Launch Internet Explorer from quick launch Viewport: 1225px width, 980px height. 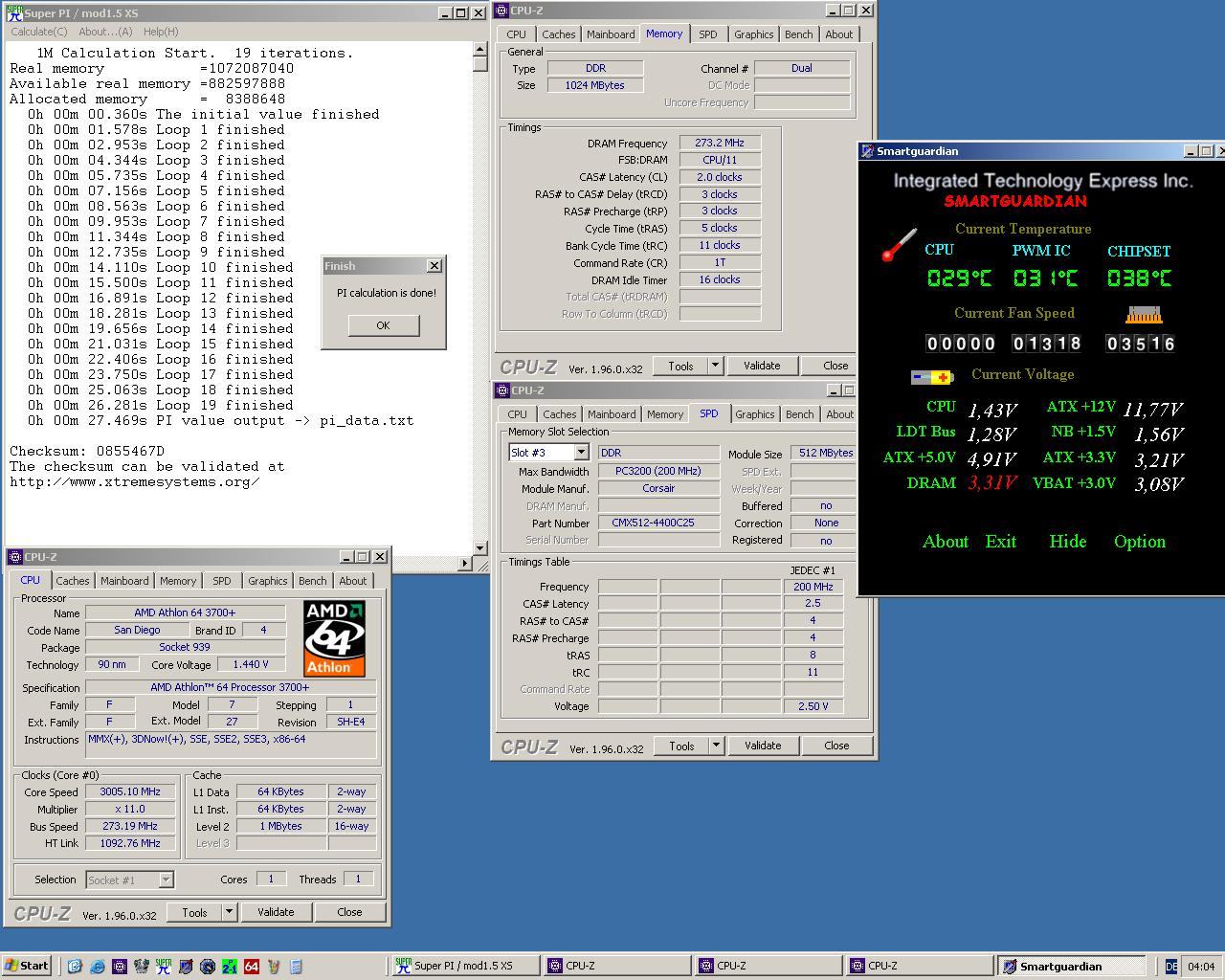(x=98, y=967)
